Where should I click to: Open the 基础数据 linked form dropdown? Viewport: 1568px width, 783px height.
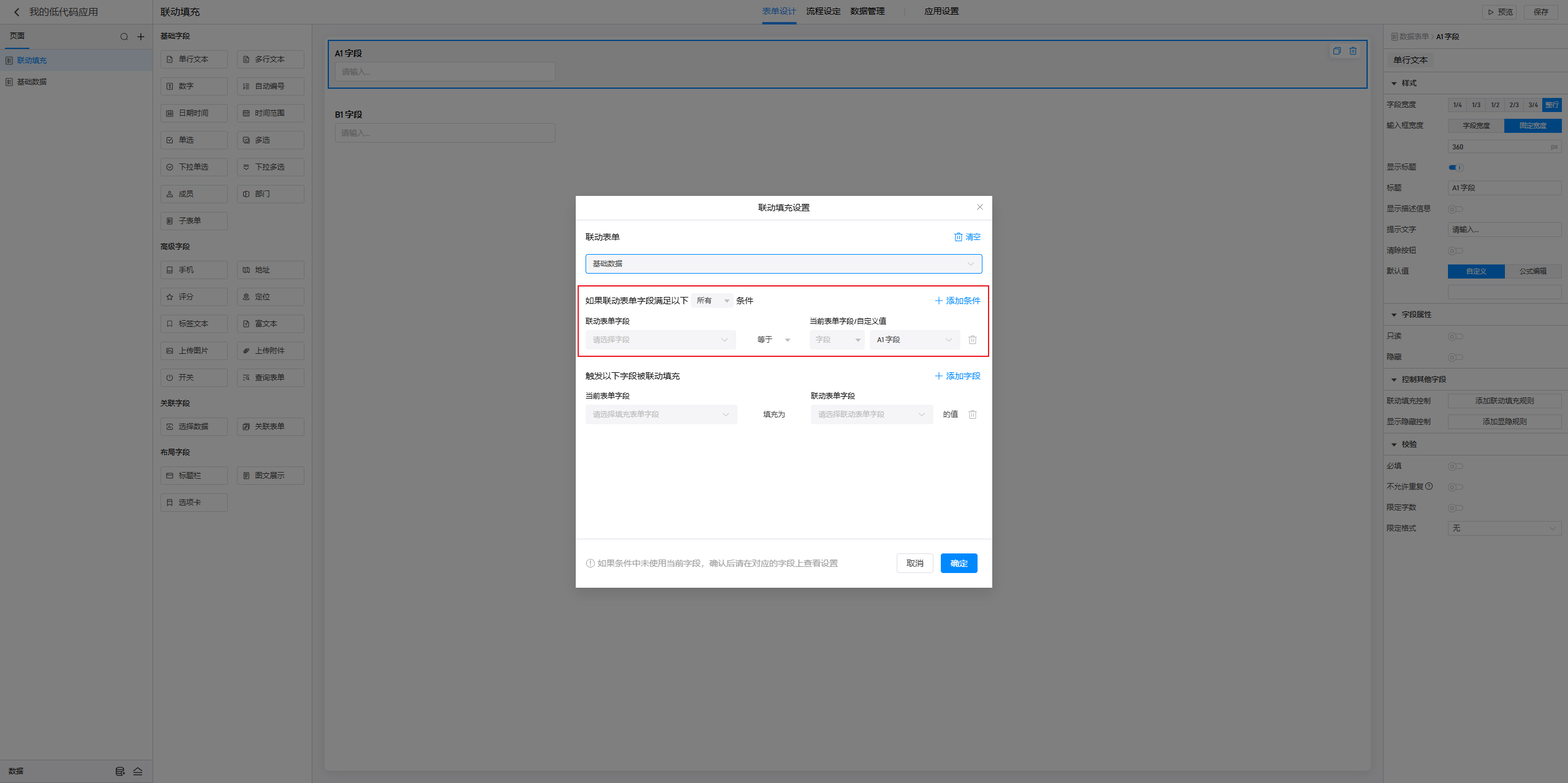click(x=783, y=264)
